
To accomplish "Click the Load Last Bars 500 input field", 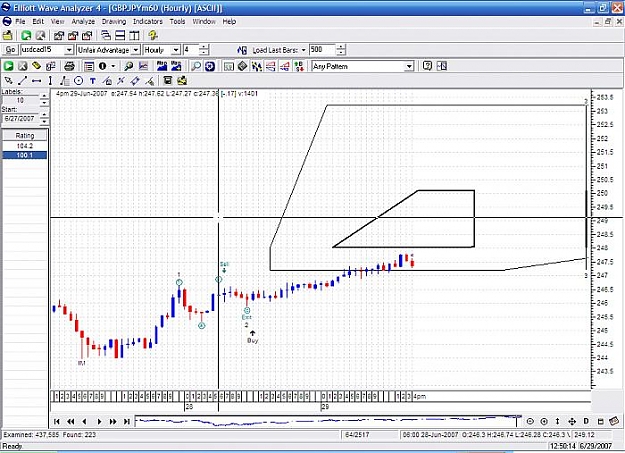I will pos(322,50).
